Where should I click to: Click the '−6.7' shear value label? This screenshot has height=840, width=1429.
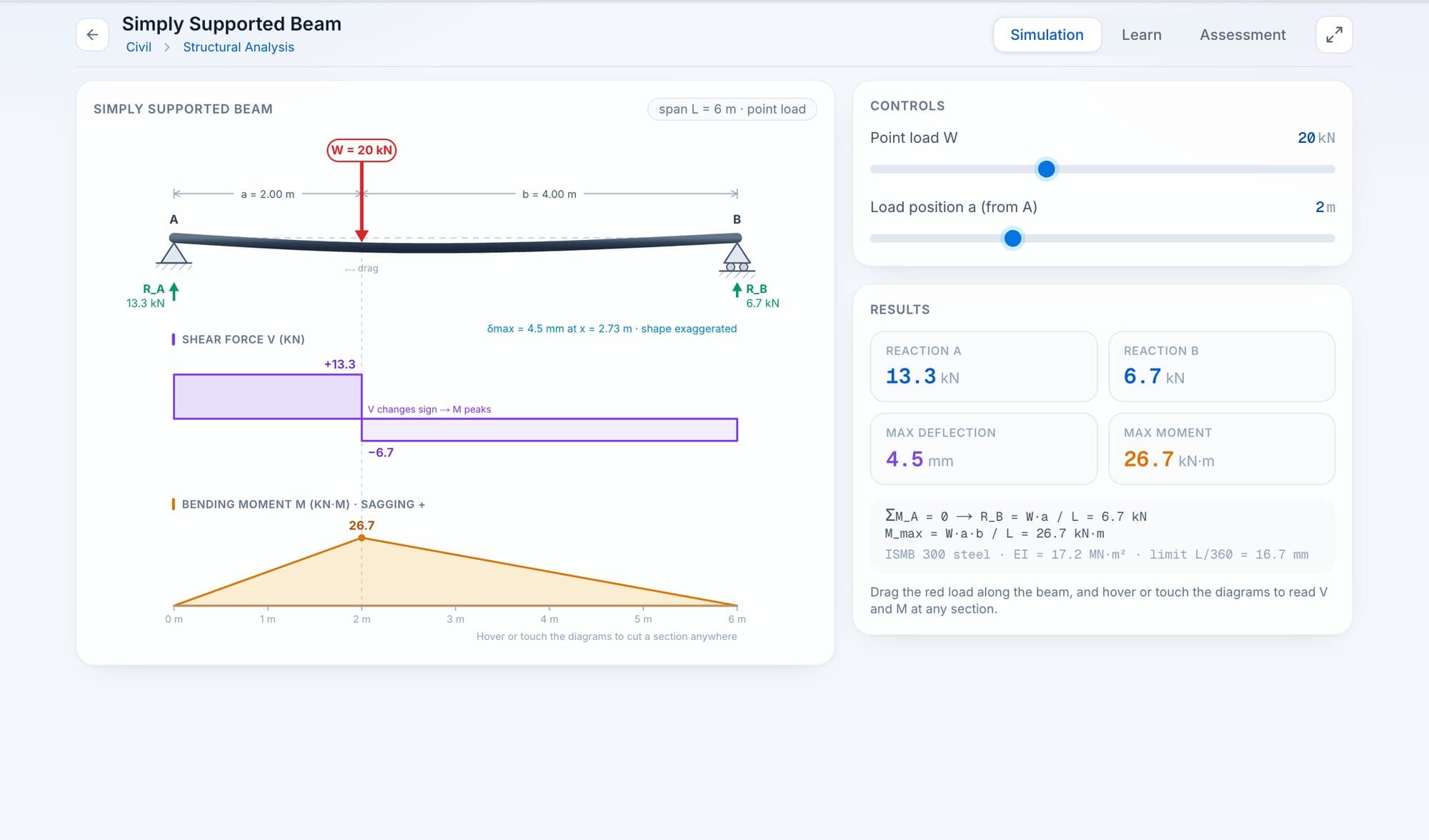pos(381,453)
